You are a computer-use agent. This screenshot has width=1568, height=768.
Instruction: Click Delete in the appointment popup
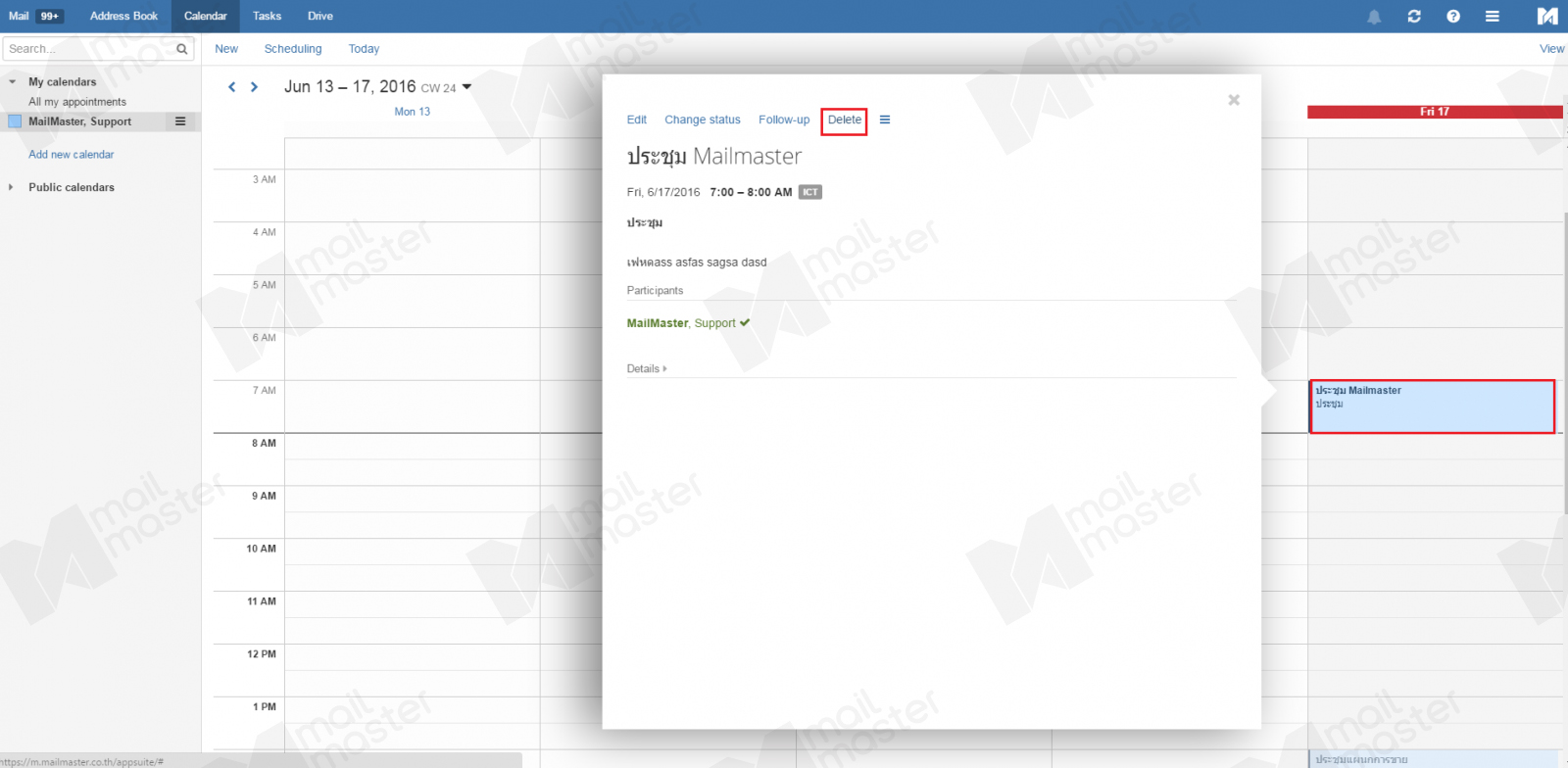[x=845, y=120]
